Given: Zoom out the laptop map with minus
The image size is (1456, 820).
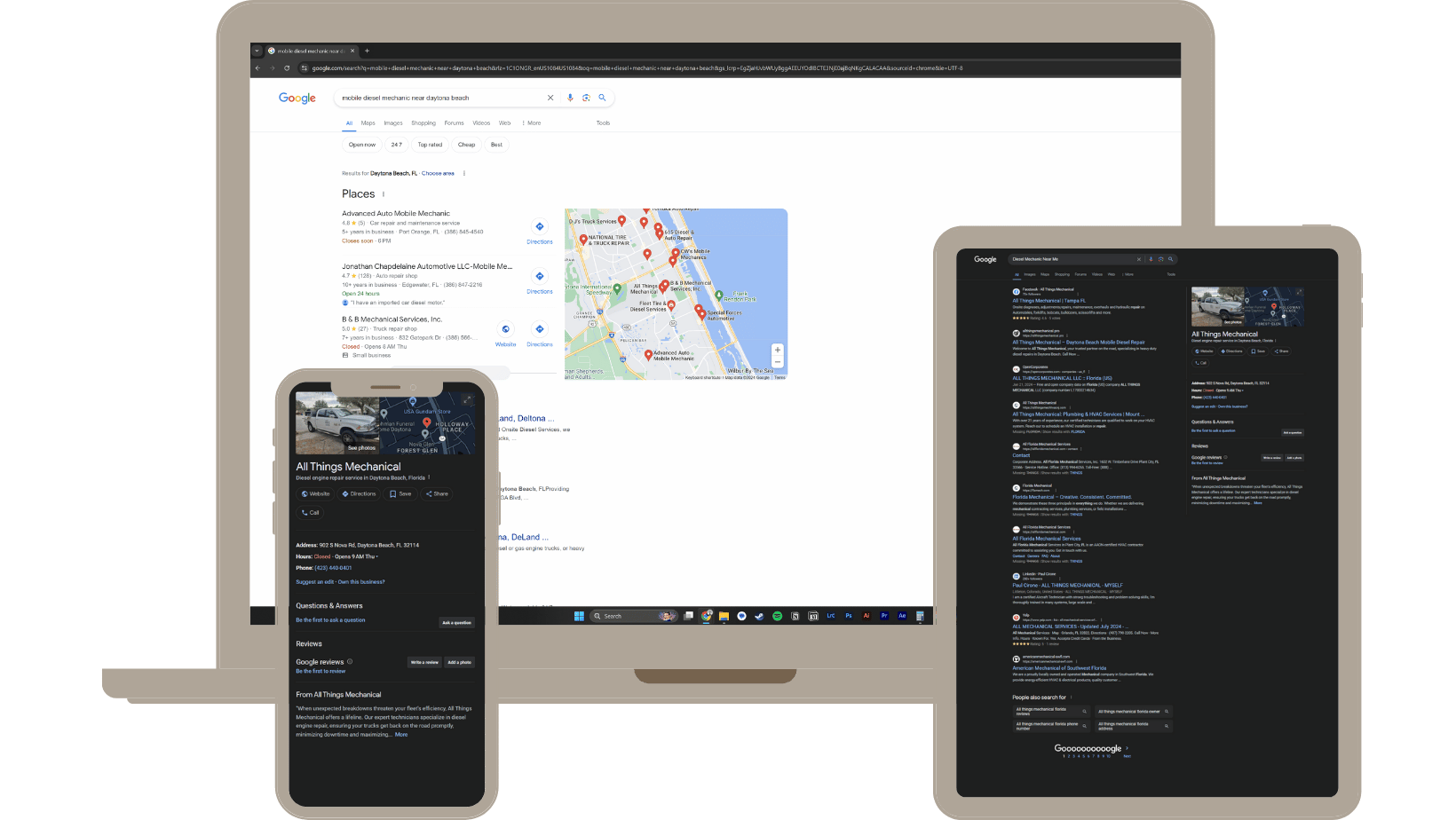Looking at the screenshot, I should point(778,362).
